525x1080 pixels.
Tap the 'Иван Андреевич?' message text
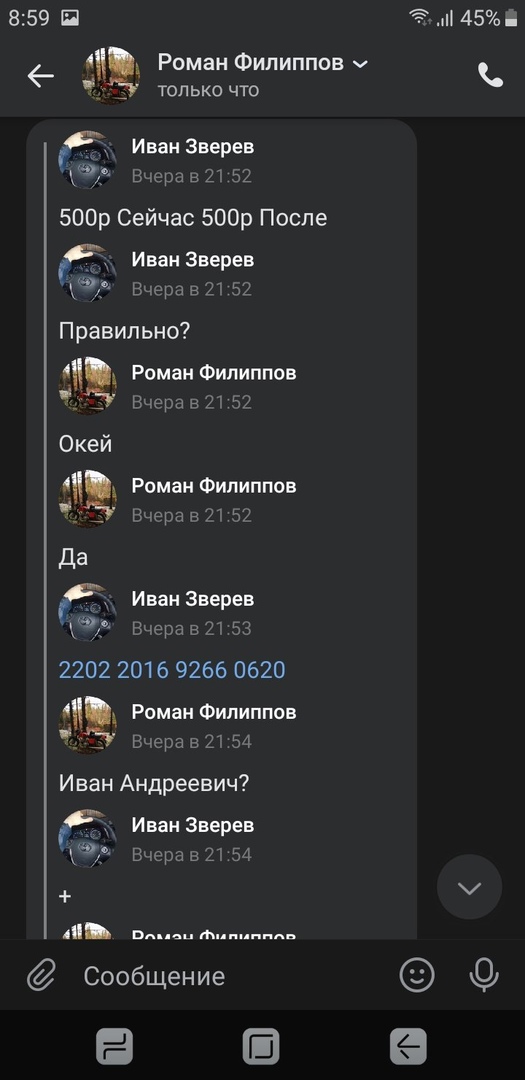[154, 783]
